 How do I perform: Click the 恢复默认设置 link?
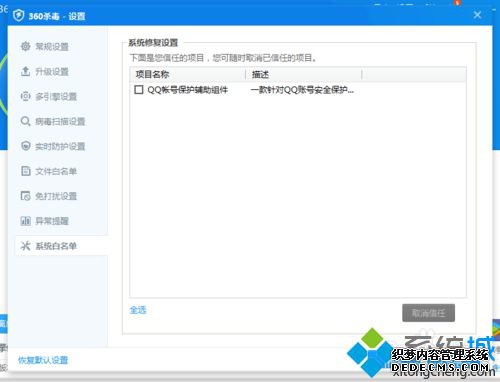pyautogui.click(x=43, y=360)
